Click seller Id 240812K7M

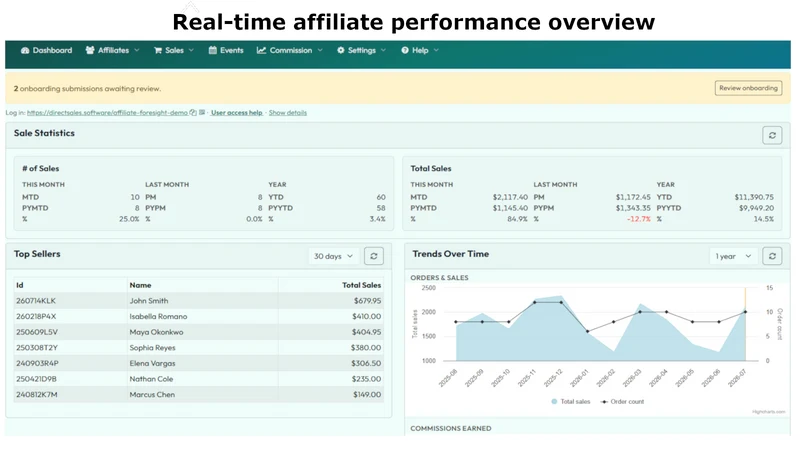coord(36,395)
